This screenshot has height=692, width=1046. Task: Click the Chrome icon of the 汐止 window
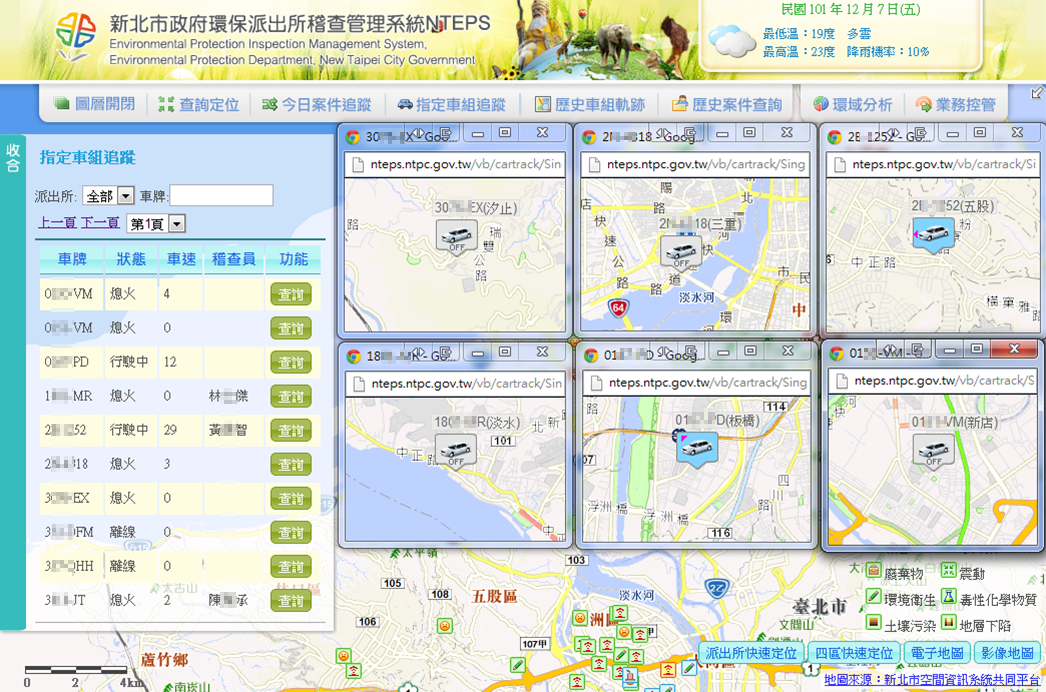(x=352, y=137)
